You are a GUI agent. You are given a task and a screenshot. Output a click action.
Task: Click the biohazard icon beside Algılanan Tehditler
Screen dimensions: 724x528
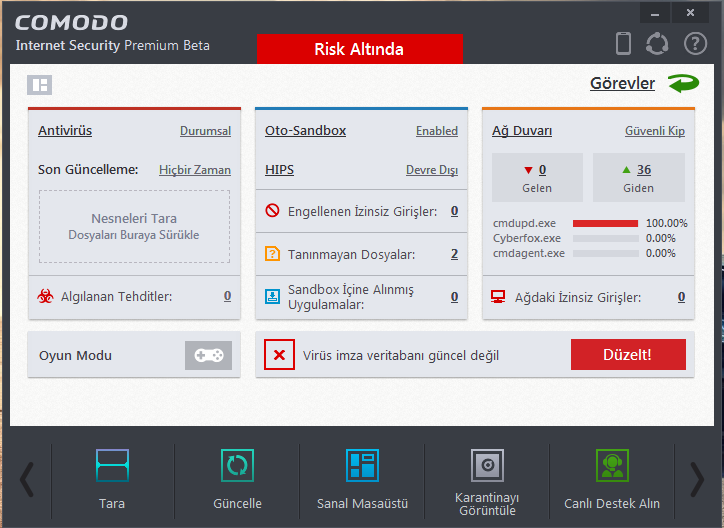(45, 296)
